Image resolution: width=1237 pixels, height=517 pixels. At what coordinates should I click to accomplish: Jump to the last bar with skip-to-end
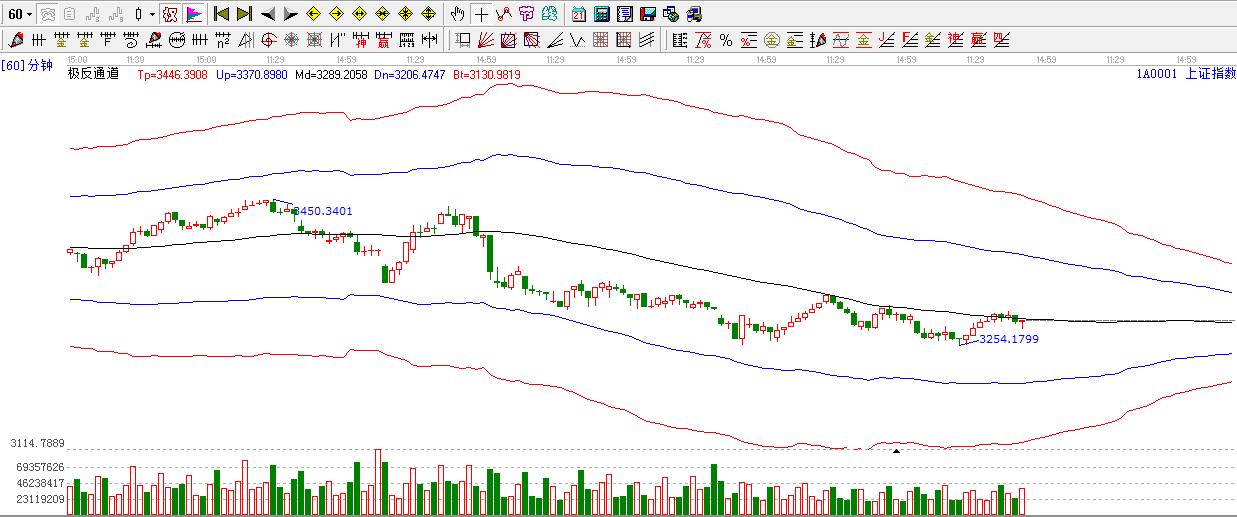click(244, 14)
